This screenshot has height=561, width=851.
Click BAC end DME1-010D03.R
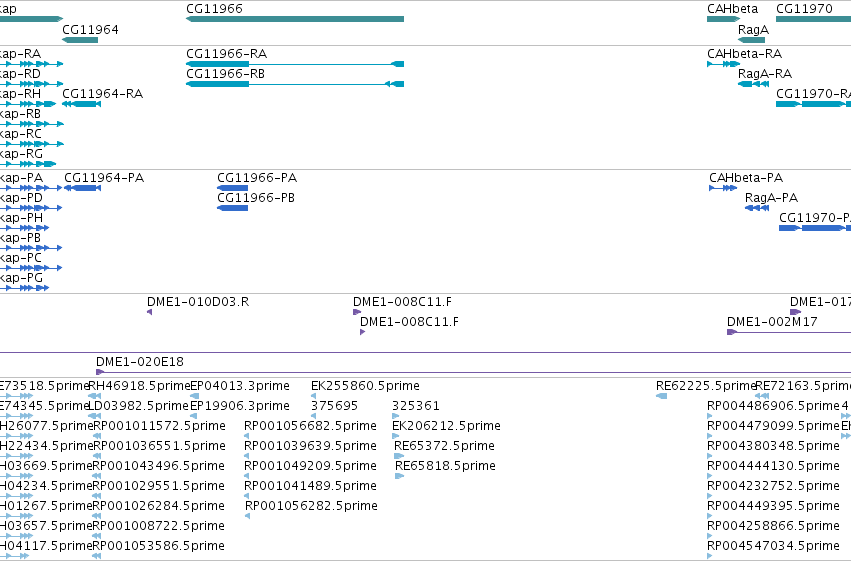[149, 312]
